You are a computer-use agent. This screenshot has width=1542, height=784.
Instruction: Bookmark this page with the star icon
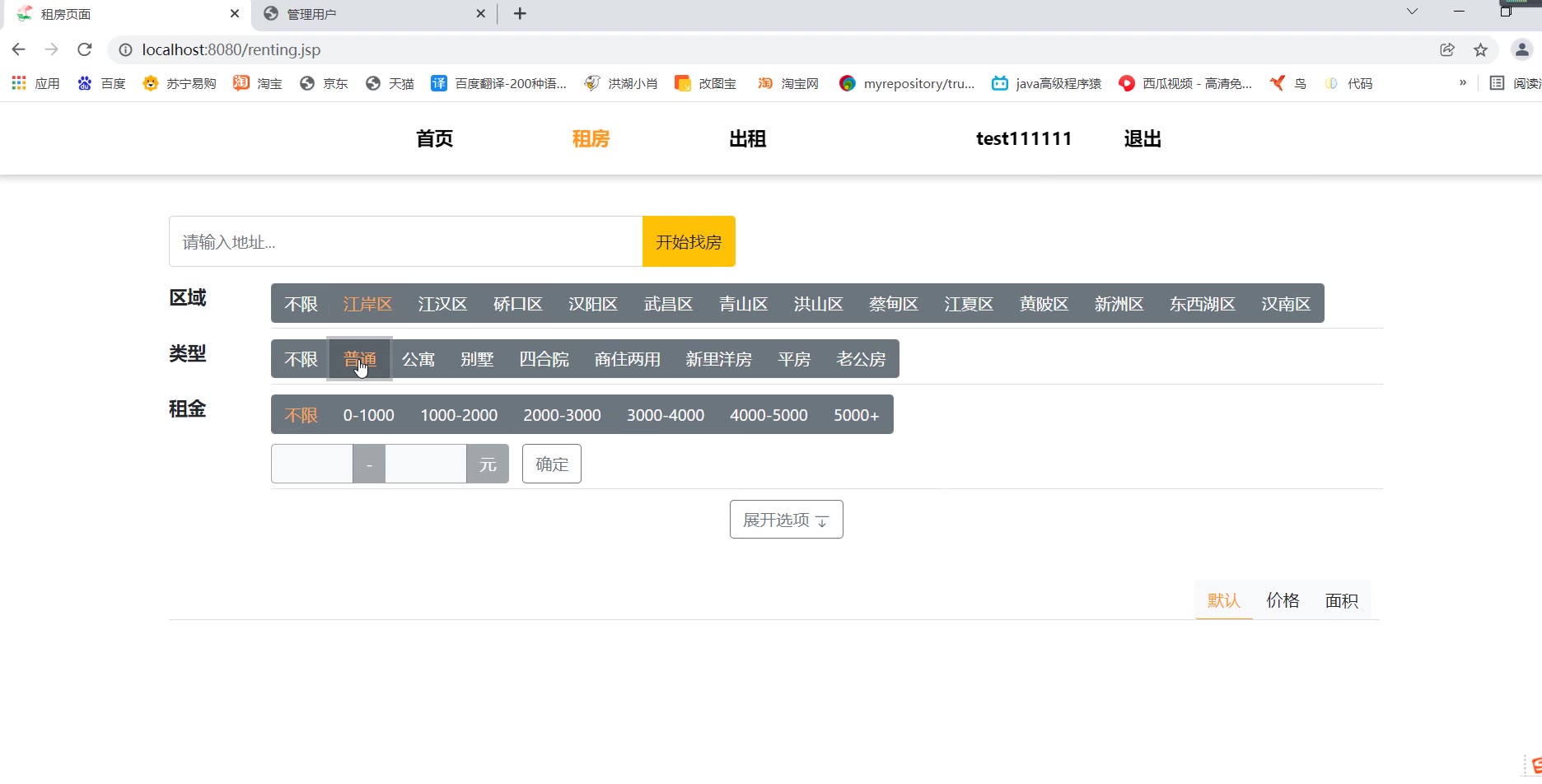(x=1480, y=49)
